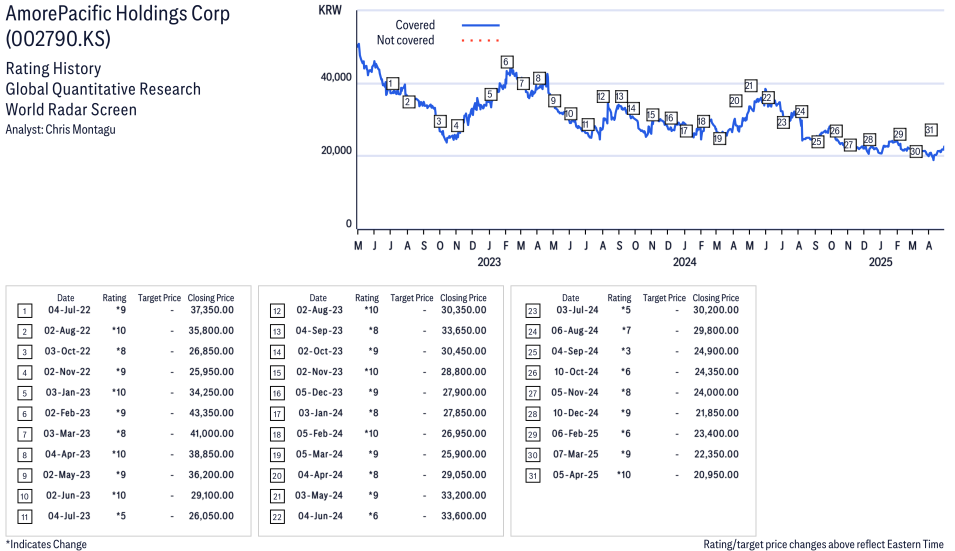
Task: Select the closing price 20,950.00
Action: 716,475
